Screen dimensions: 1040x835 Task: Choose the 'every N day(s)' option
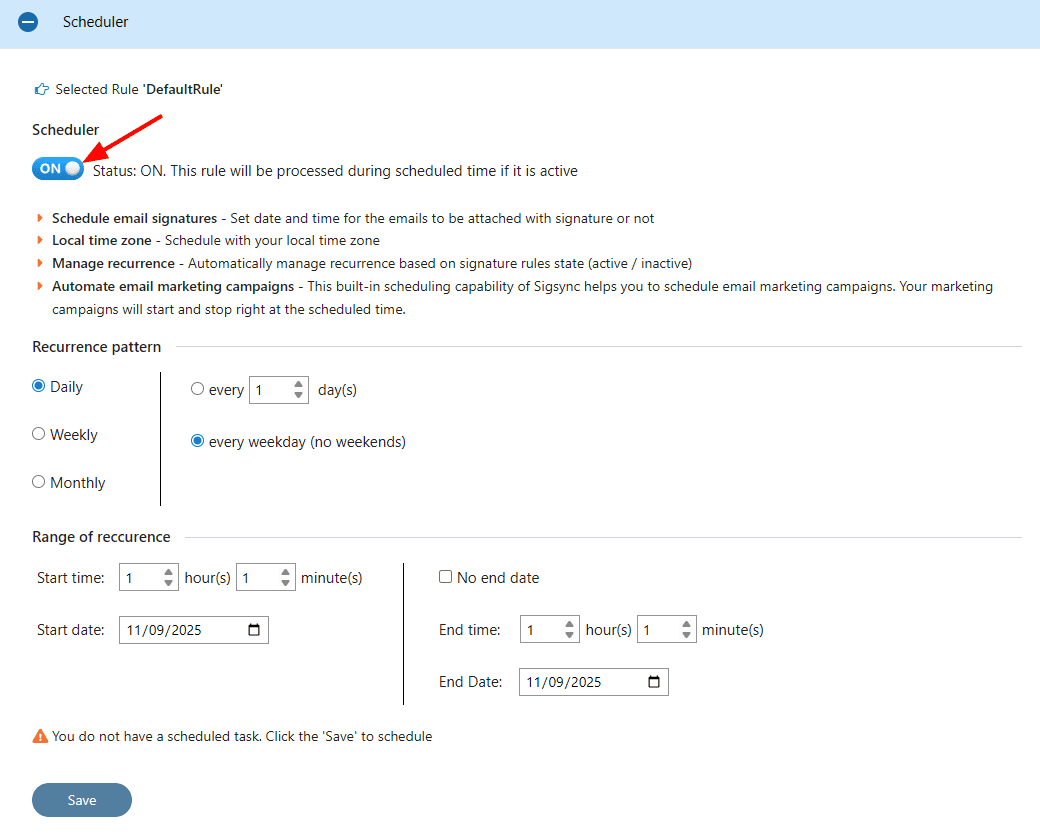tap(197, 390)
